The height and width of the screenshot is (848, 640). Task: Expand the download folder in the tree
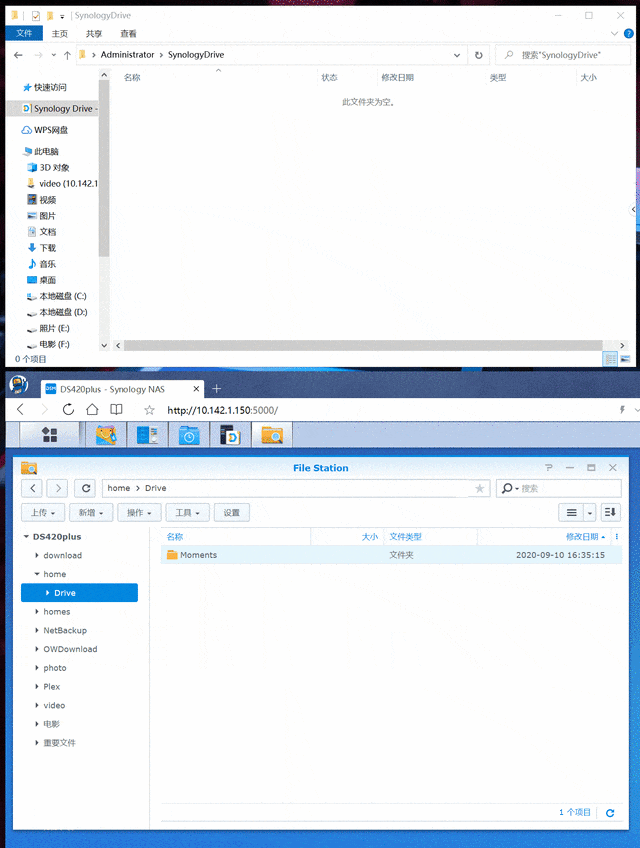click(36, 555)
